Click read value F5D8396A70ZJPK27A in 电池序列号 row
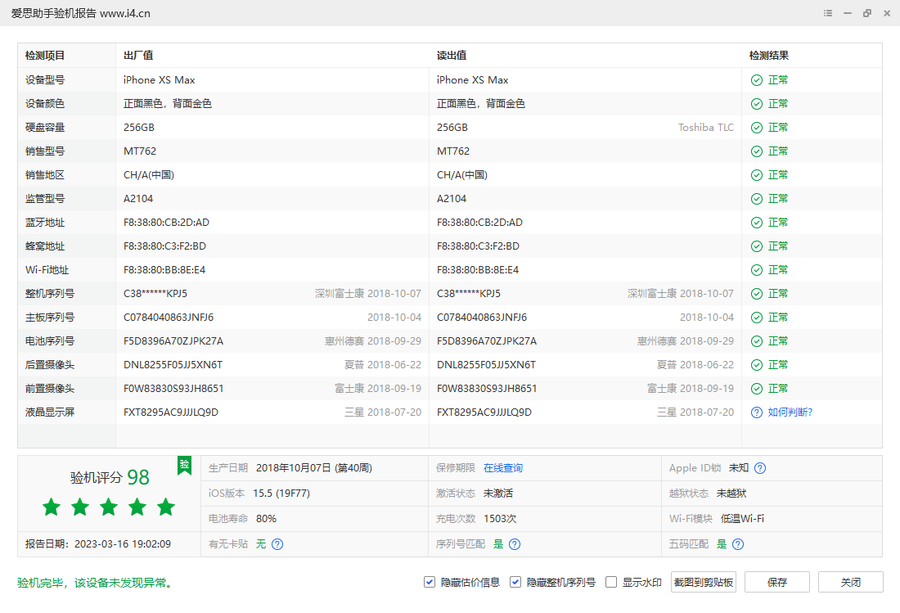Screen dimensions: 900x613 click(x=487, y=341)
